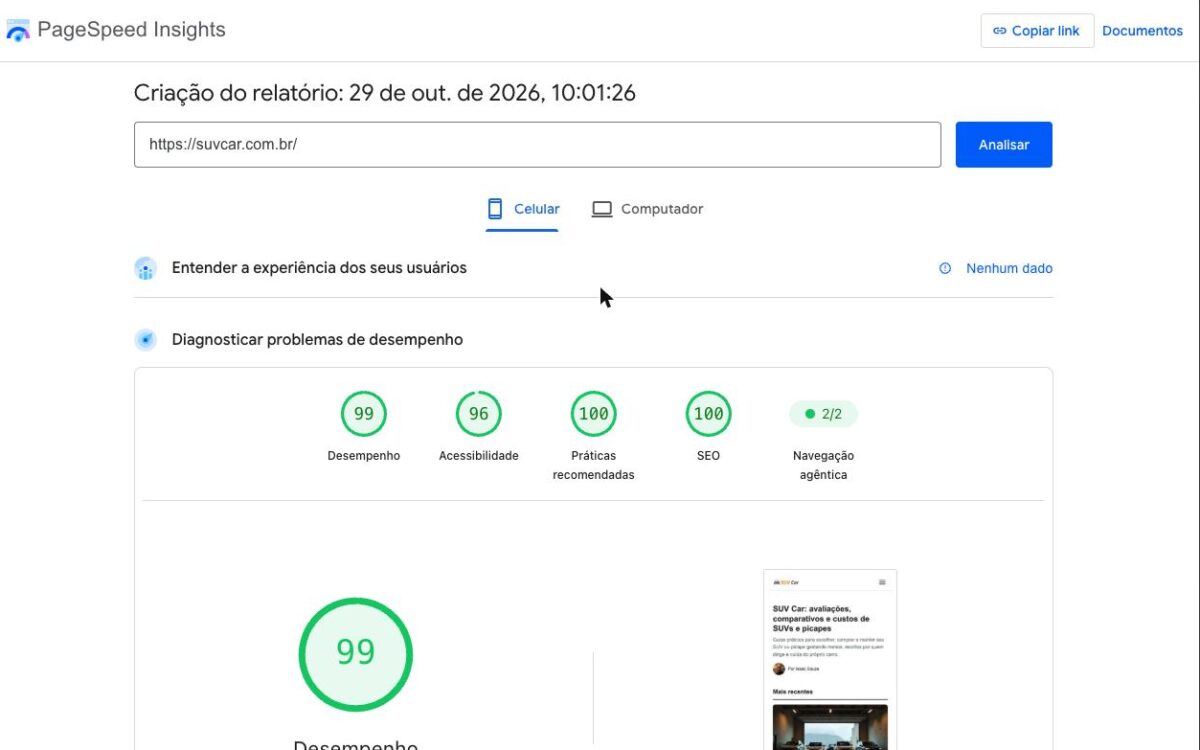Image resolution: width=1200 pixels, height=750 pixels.
Task: Click 'Diagnosticar problemas de desempenho' heading
Action: coord(317,340)
